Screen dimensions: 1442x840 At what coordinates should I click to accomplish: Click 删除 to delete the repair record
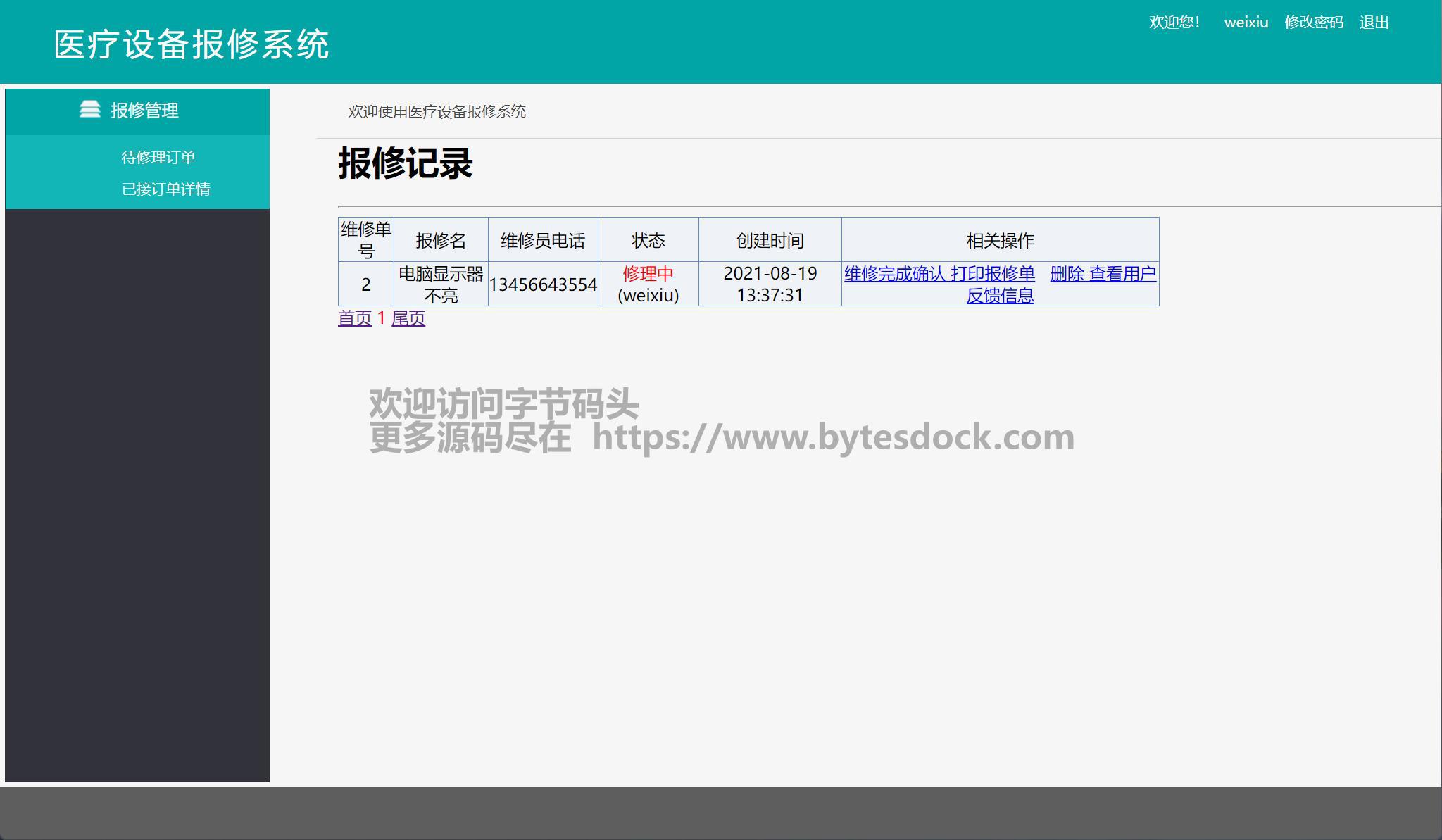[1067, 274]
